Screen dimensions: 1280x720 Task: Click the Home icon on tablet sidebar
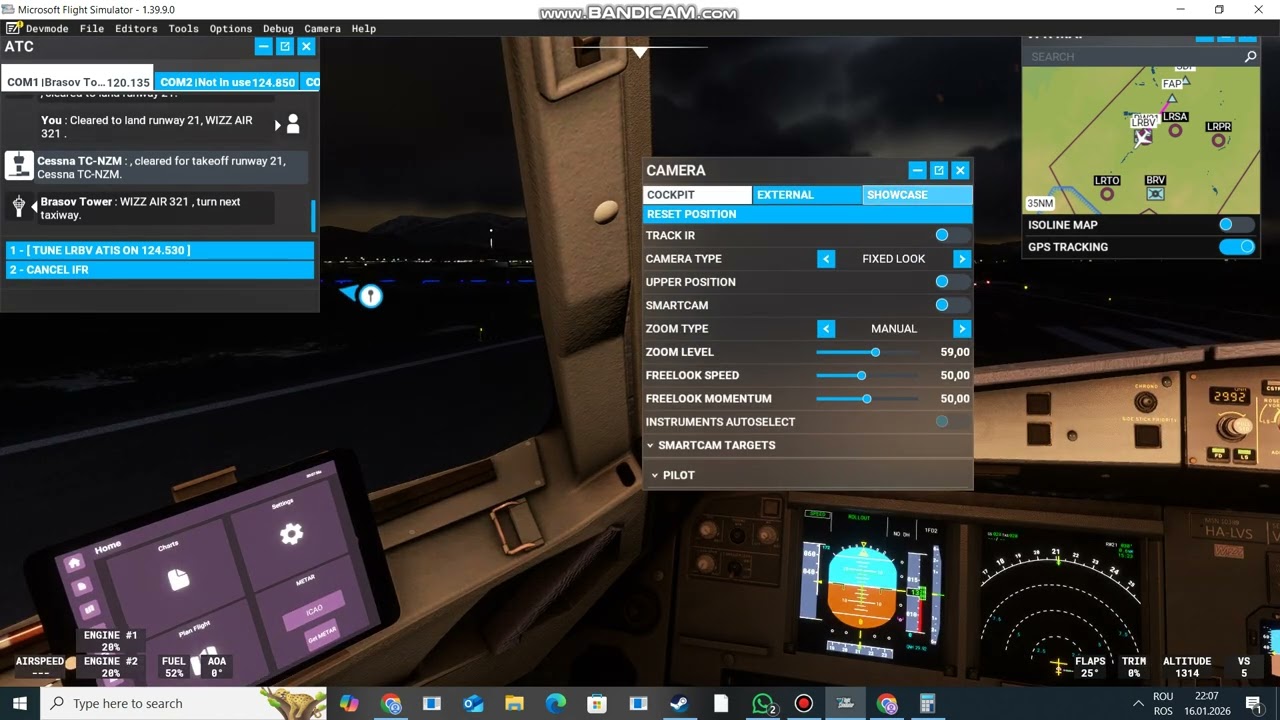point(73,563)
